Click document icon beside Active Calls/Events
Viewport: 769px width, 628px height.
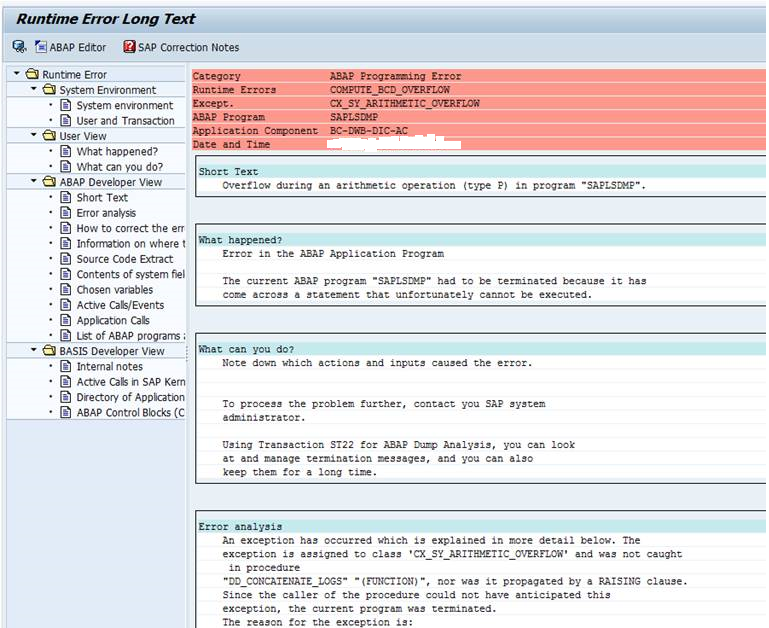[x=66, y=305]
